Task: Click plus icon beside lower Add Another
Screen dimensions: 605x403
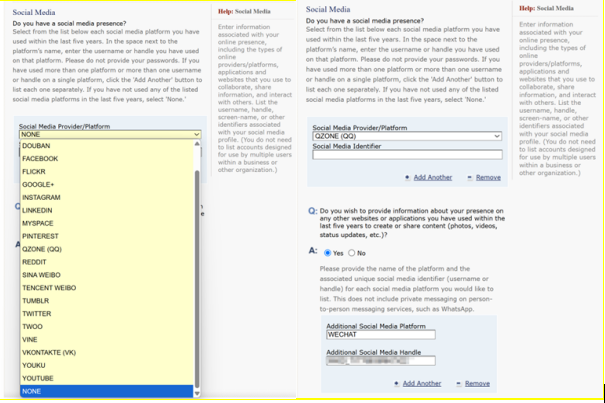Action: (x=397, y=384)
